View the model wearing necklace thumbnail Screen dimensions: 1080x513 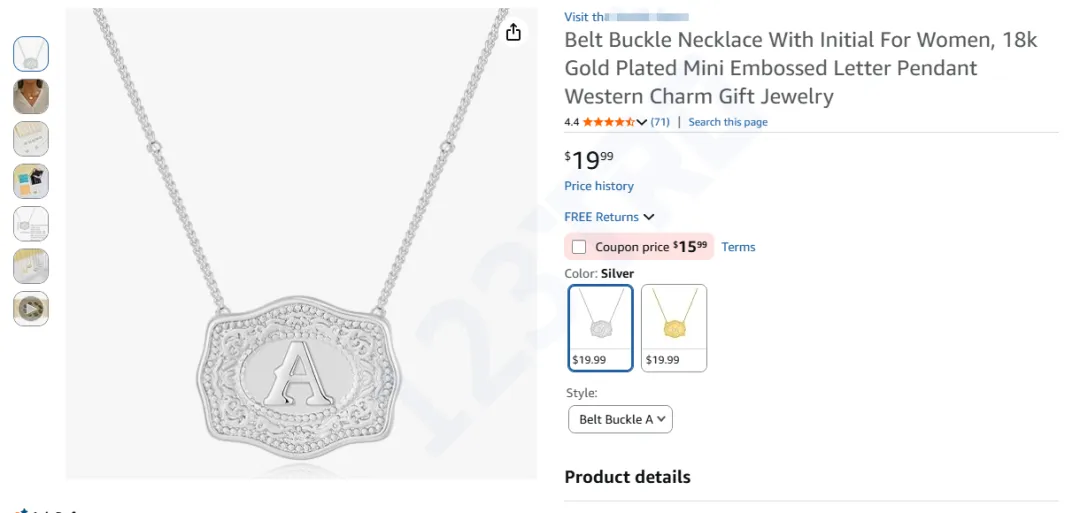click(x=31, y=96)
